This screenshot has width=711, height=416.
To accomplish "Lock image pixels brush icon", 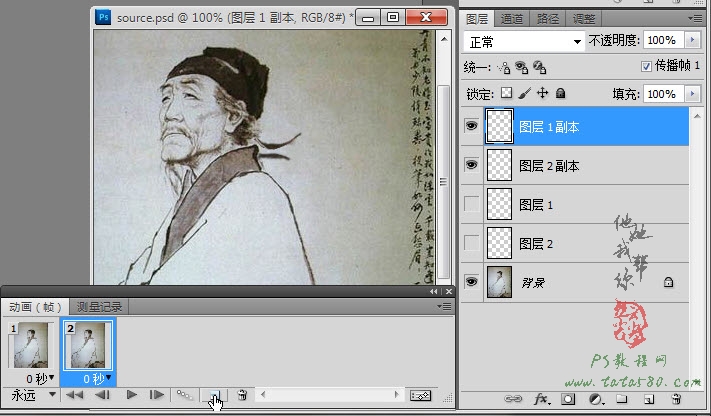I will pos(524,93).
